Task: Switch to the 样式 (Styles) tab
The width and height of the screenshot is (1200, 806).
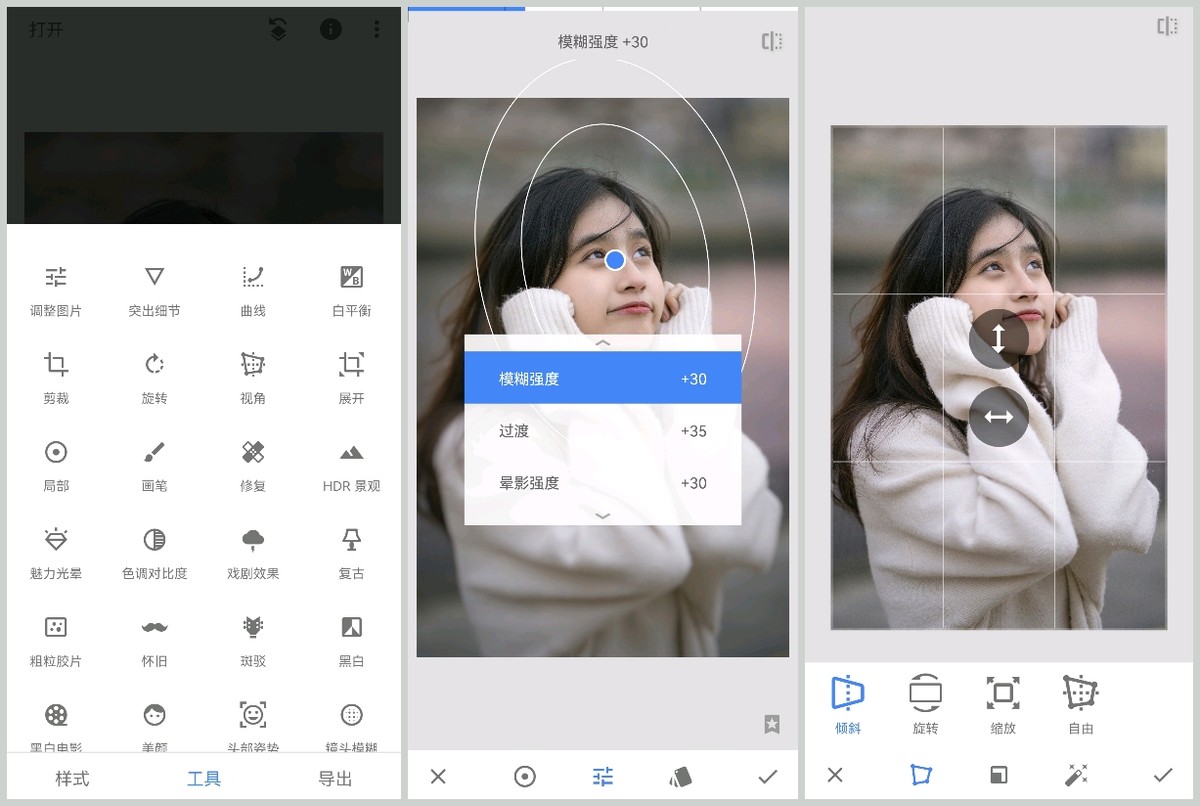Action: coord(72,777)
